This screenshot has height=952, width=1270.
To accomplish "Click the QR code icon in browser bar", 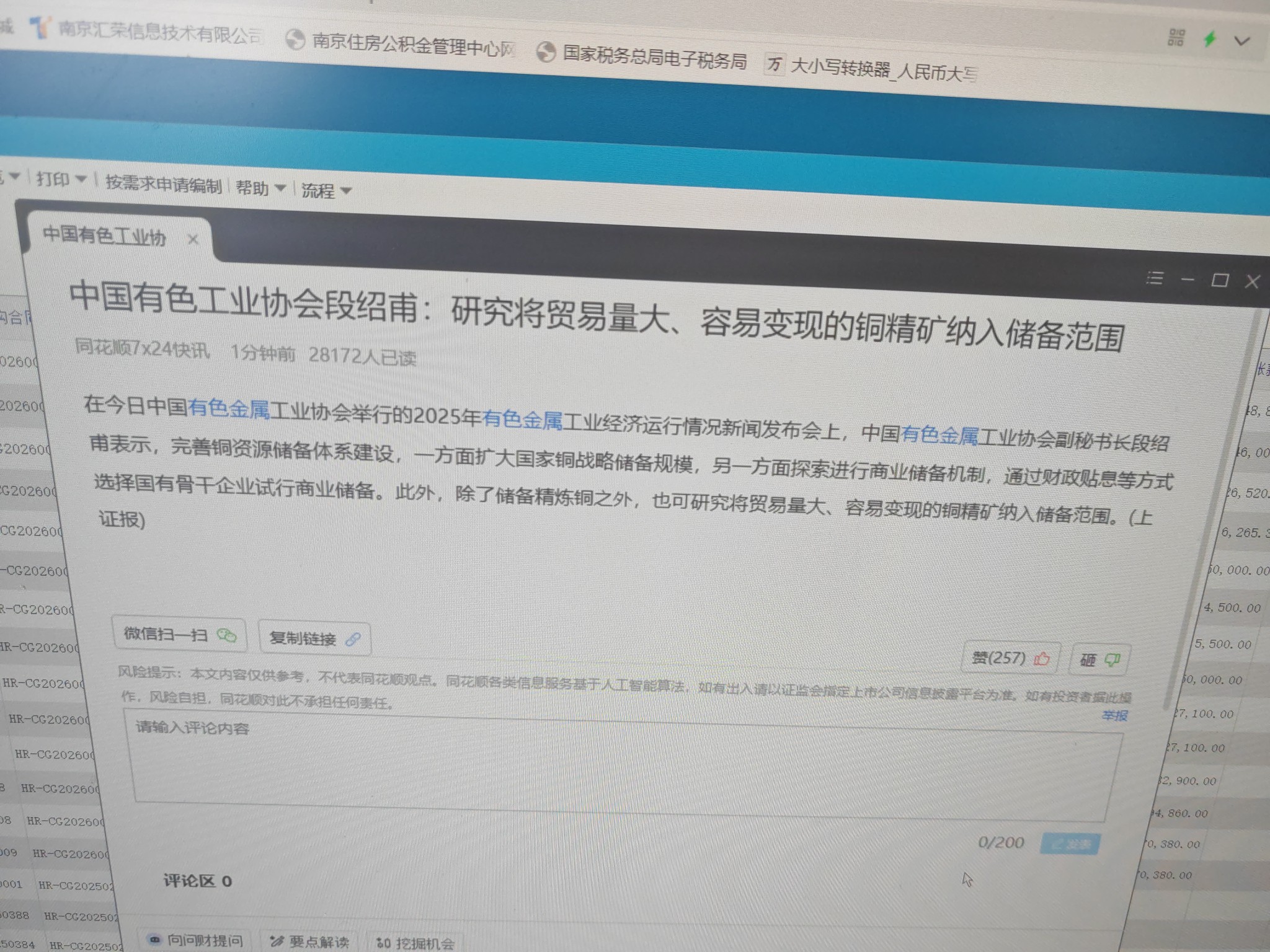I will pyautogui.click(x=1176, y=38).
